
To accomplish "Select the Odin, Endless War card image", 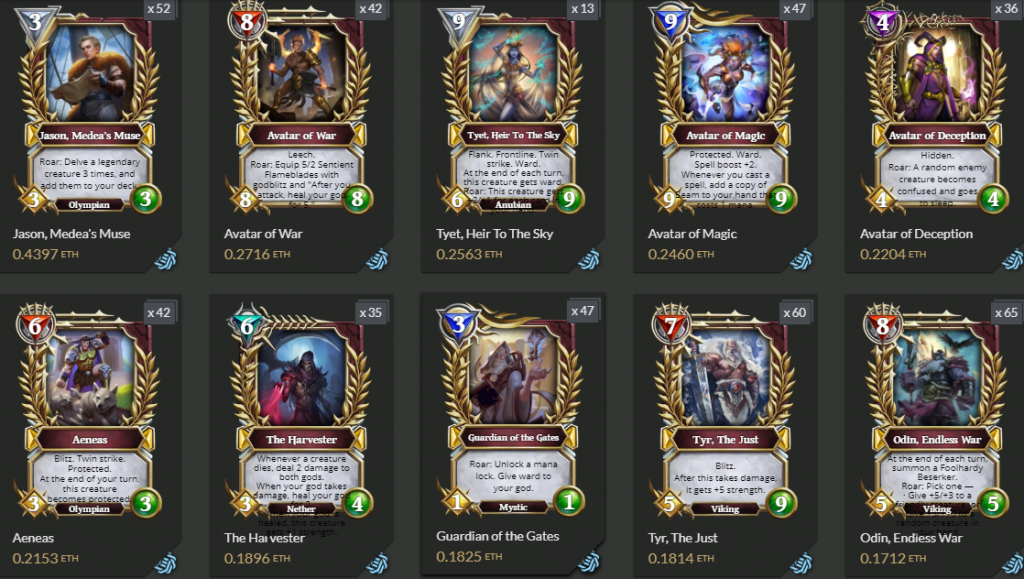I will point(937,413).
